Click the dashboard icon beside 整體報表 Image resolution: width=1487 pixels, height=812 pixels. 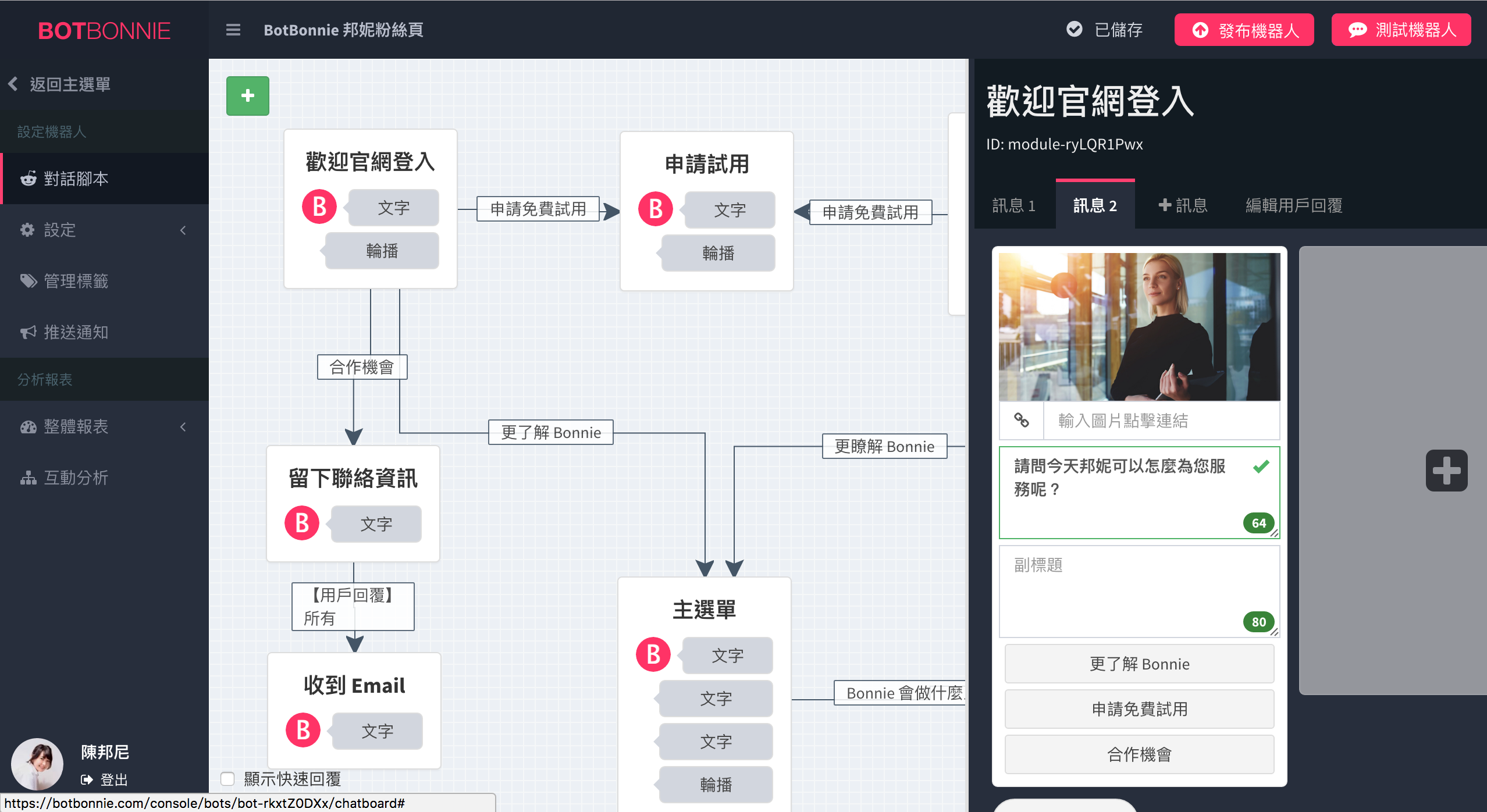click(x=29, y=426)
